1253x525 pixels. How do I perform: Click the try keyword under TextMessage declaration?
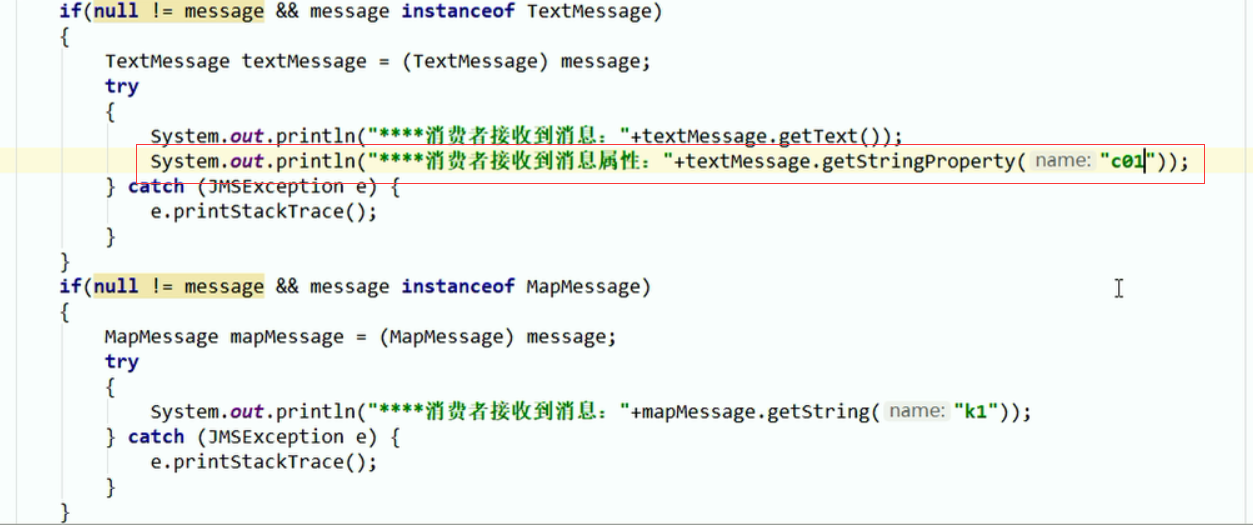pos(122,87)
